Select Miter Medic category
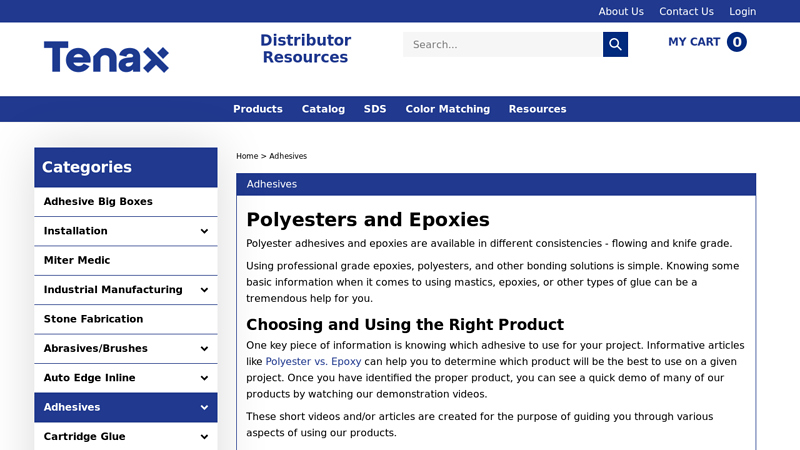800x450 pixels. pyautogui.click(x=126, y=260)
